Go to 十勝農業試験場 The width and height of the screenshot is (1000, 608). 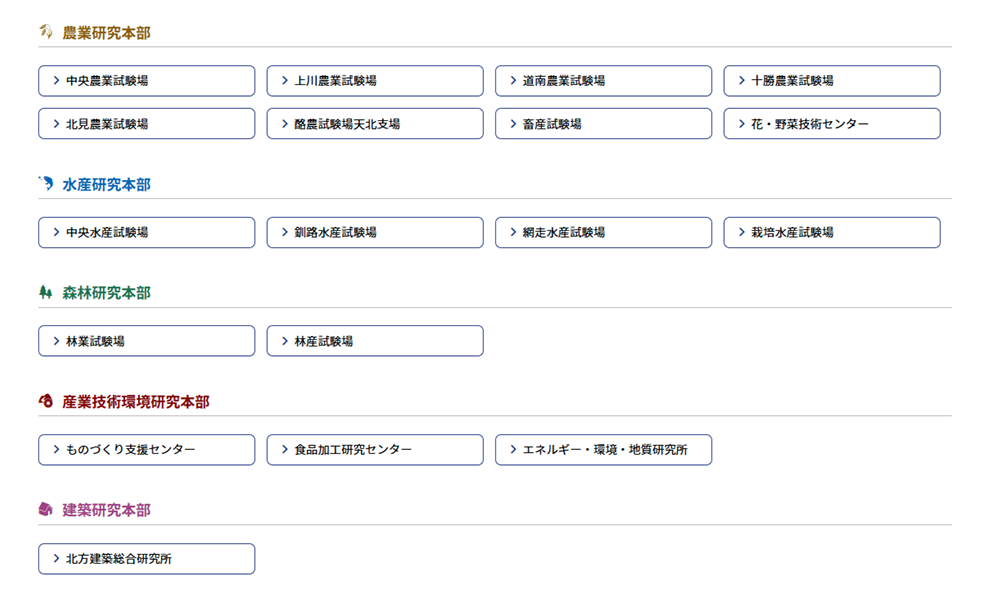coord(832,81)
